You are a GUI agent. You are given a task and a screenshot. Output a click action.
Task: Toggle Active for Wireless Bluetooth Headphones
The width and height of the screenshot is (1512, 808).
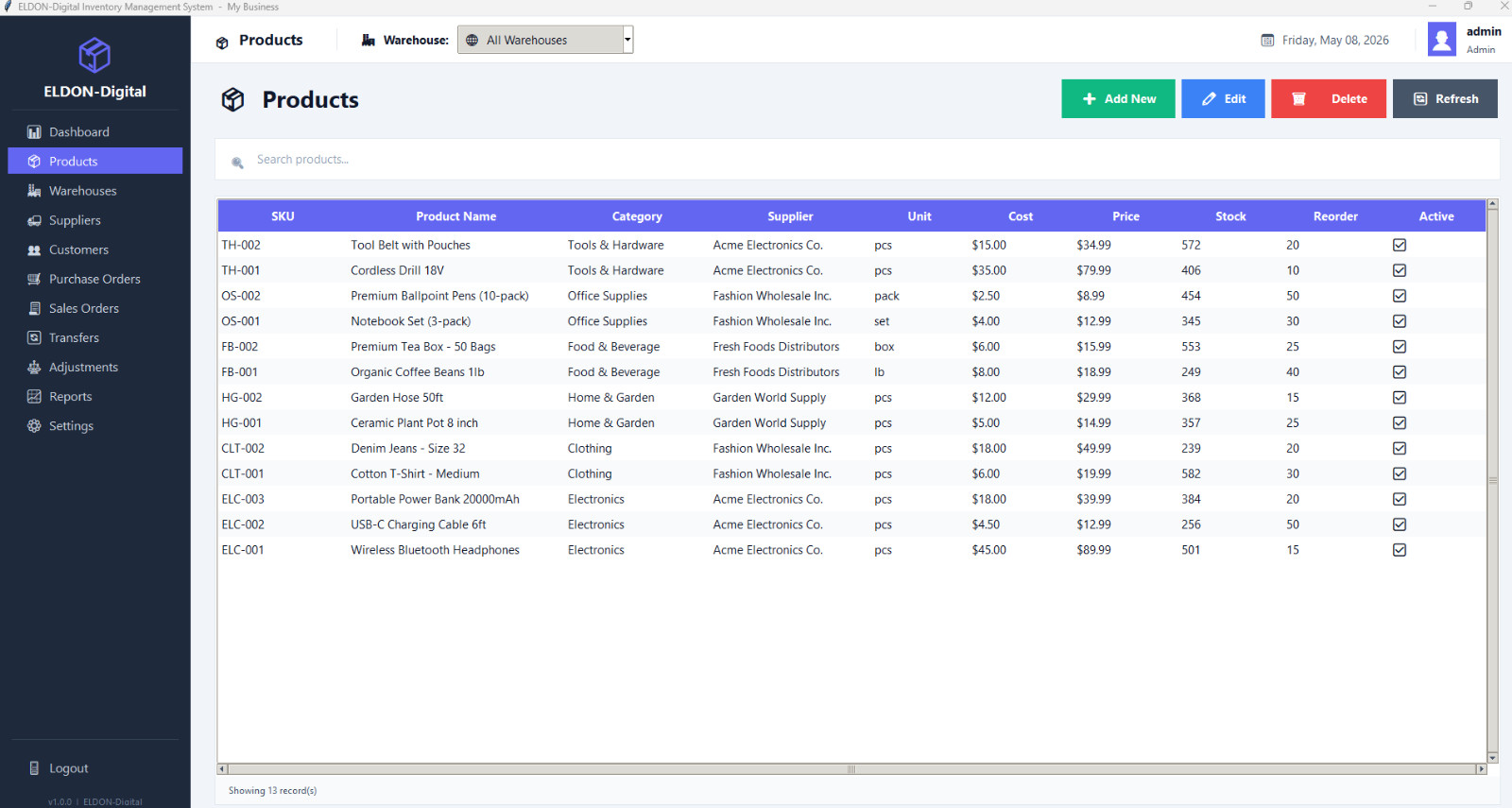[x=1400, y=550]
